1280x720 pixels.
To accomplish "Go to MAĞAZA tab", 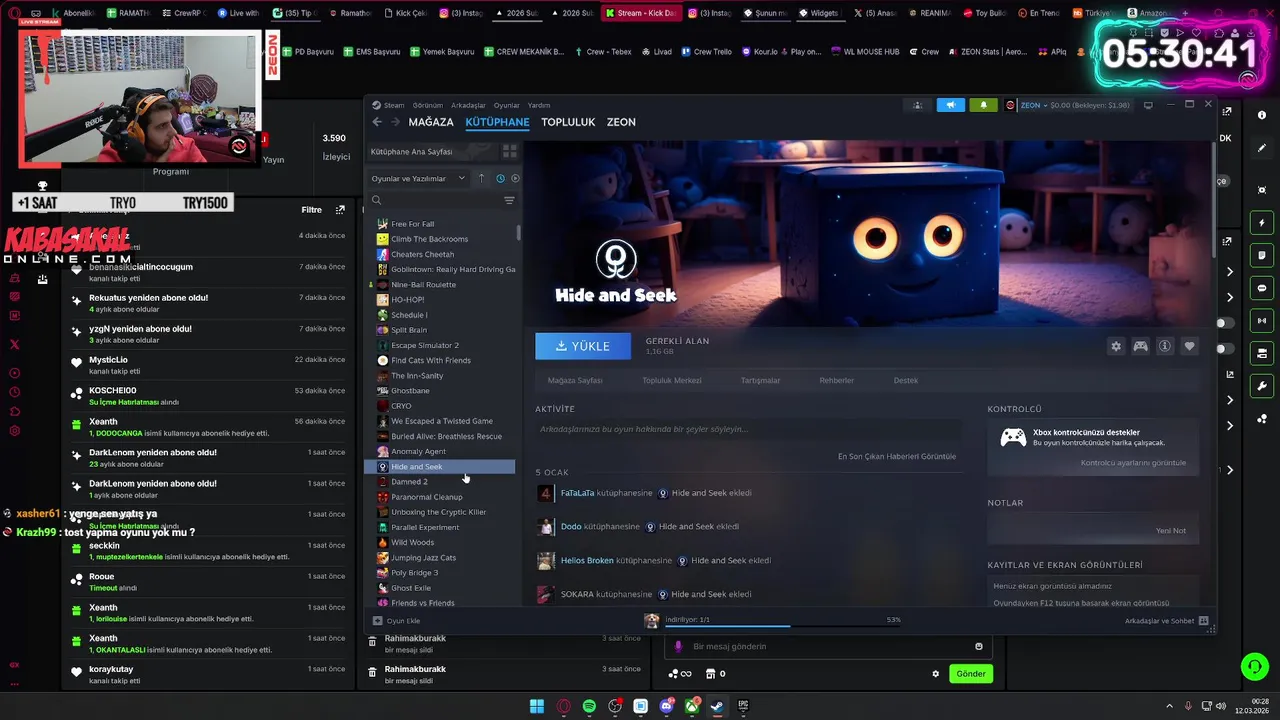I will (431, 122).
